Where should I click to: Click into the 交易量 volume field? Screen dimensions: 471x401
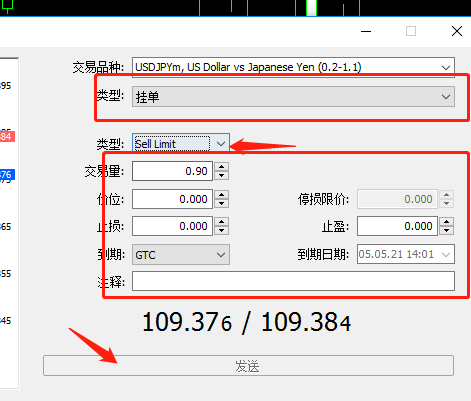[172, 171]
